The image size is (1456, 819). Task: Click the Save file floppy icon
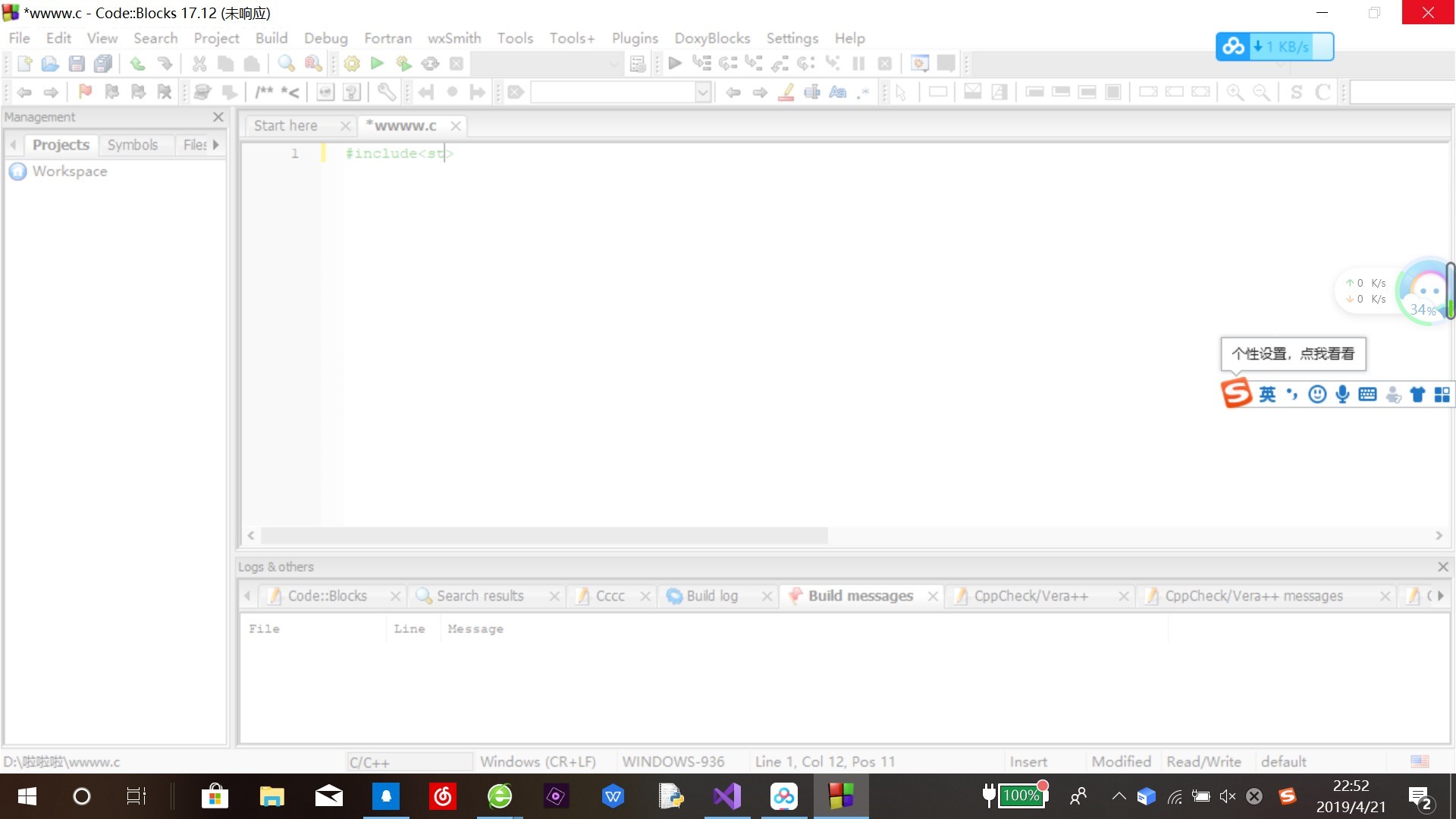click(x=77, y=64)
